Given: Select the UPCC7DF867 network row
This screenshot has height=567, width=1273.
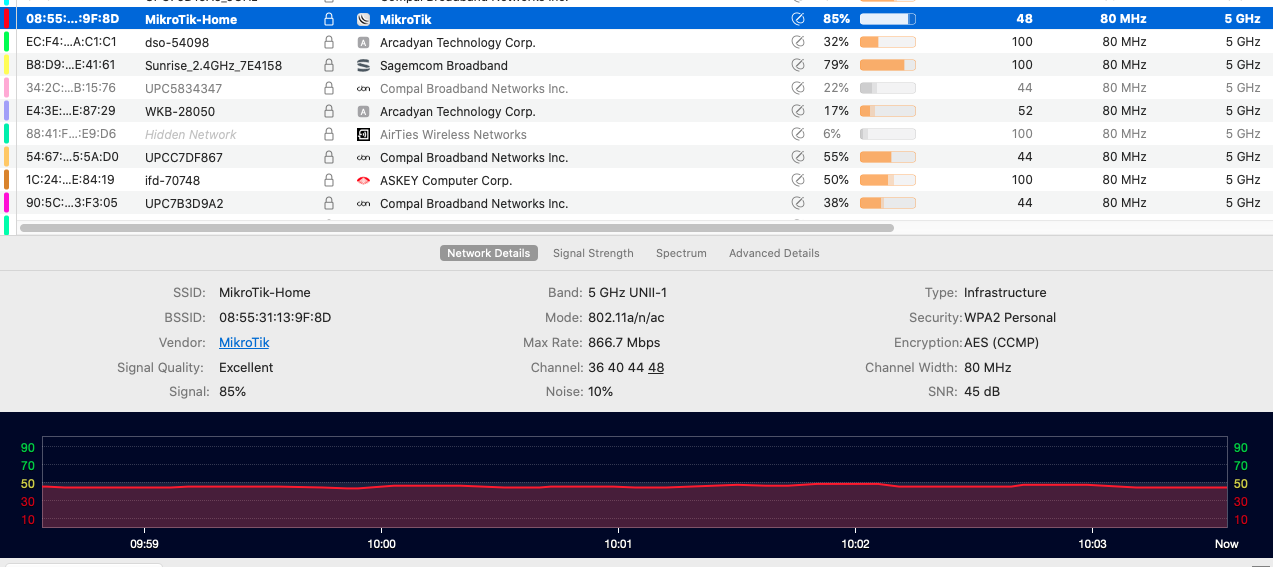Looking at the screenshot, I should [636, 157].
